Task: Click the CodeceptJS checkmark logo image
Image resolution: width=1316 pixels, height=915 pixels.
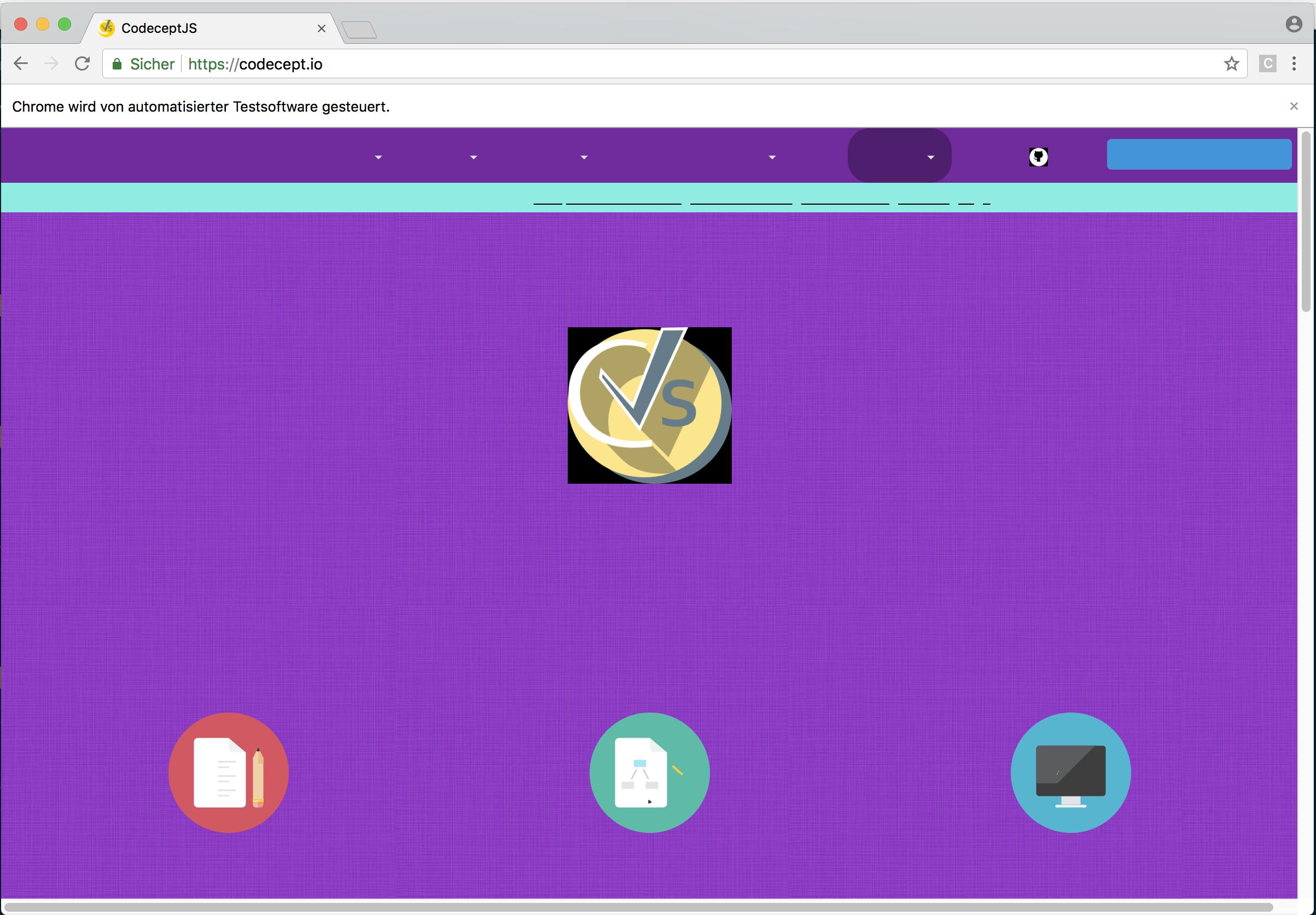Action: (650, 406)
